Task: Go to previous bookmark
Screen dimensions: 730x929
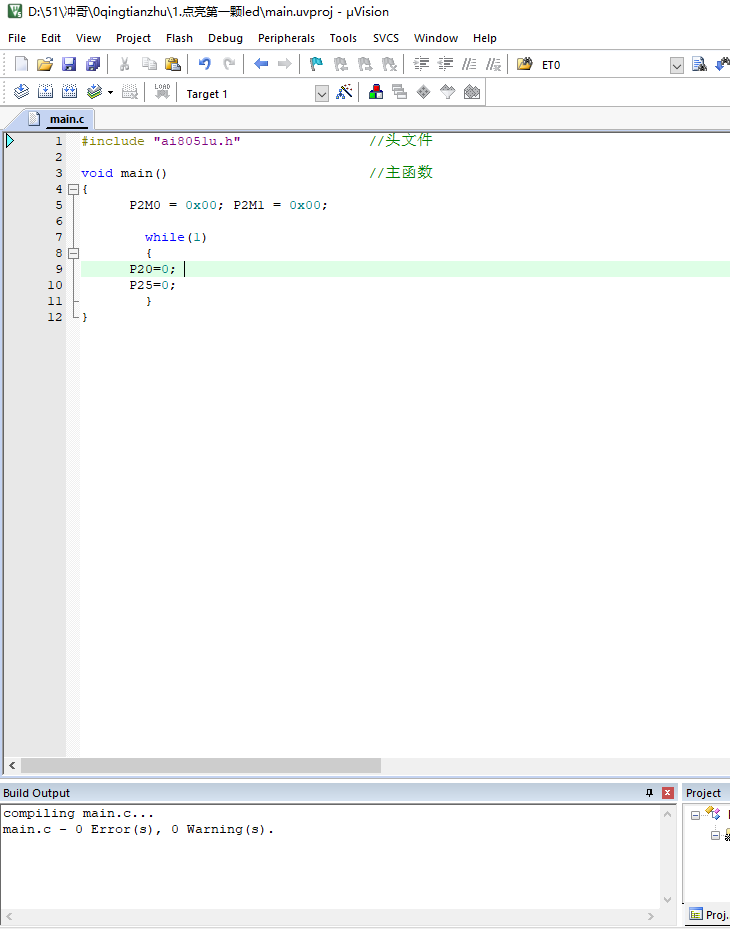Action: 341,64
